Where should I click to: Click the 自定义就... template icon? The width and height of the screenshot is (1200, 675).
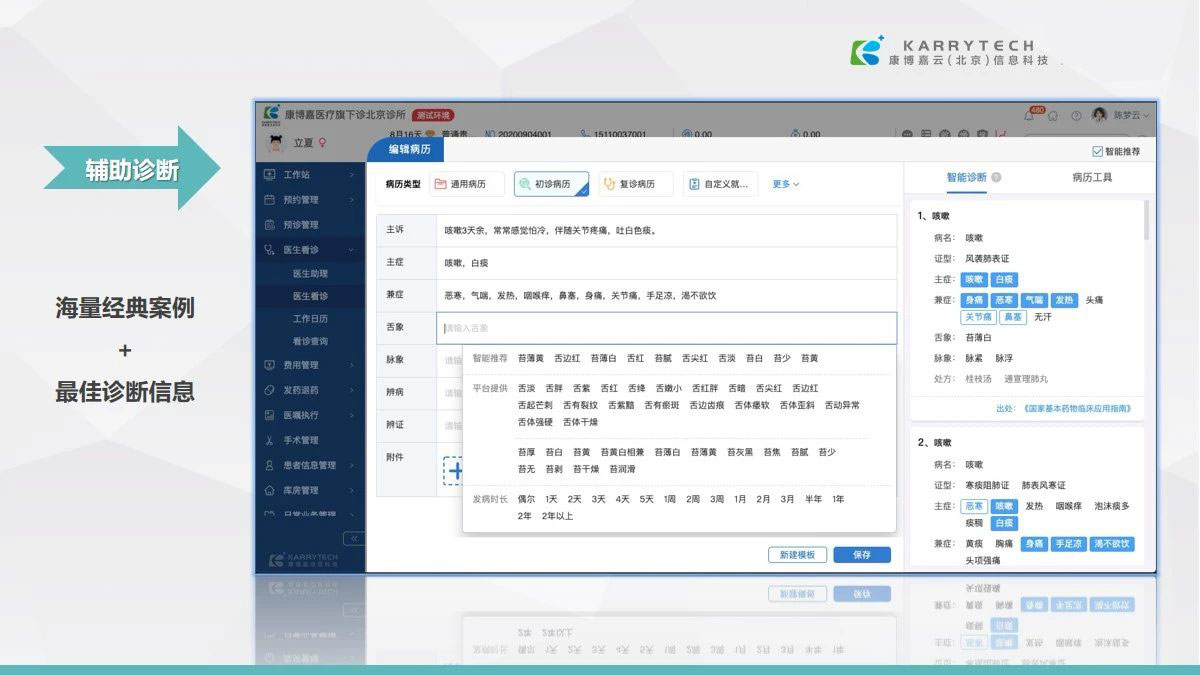[694, 184]
